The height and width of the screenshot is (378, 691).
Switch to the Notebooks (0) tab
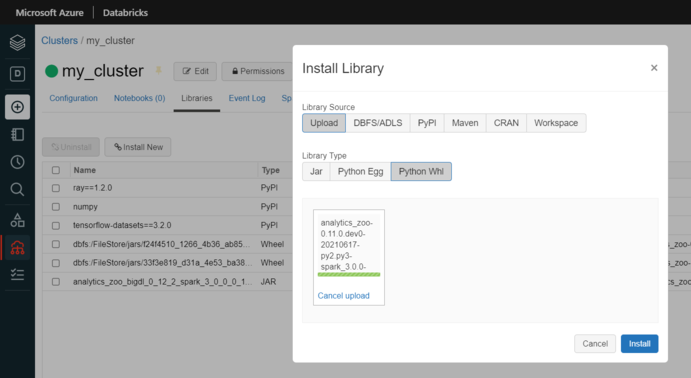139,98
